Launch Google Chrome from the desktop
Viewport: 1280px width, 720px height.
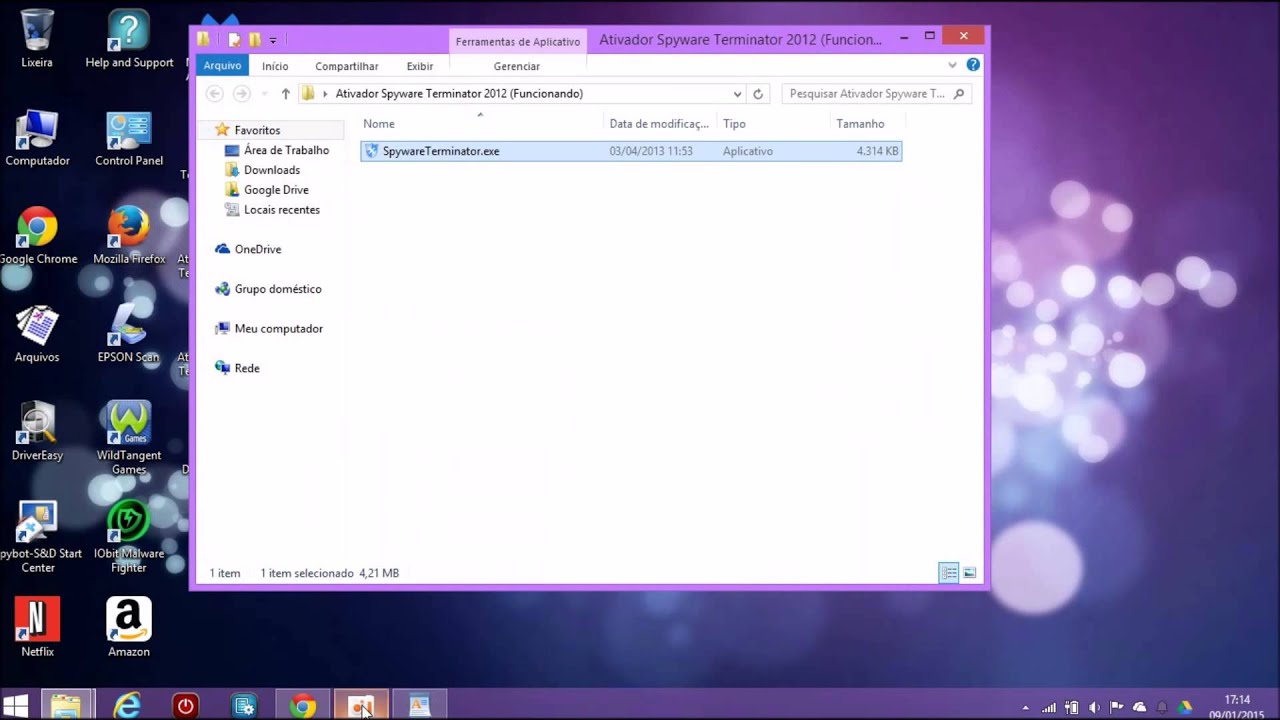coord(37,236)
